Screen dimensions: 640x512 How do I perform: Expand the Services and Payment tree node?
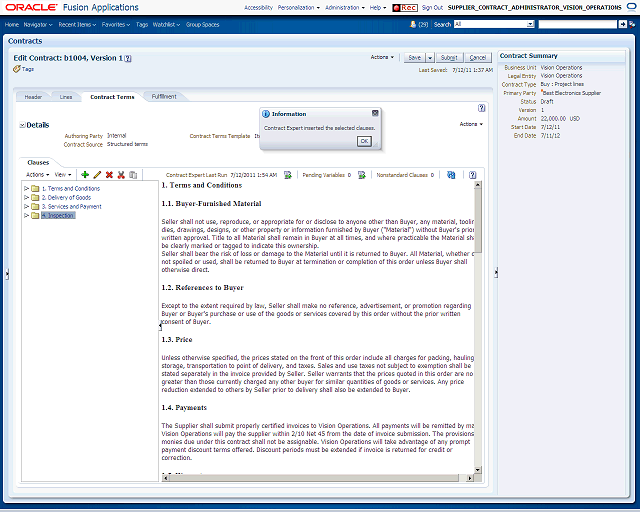(x=27, y=207)
